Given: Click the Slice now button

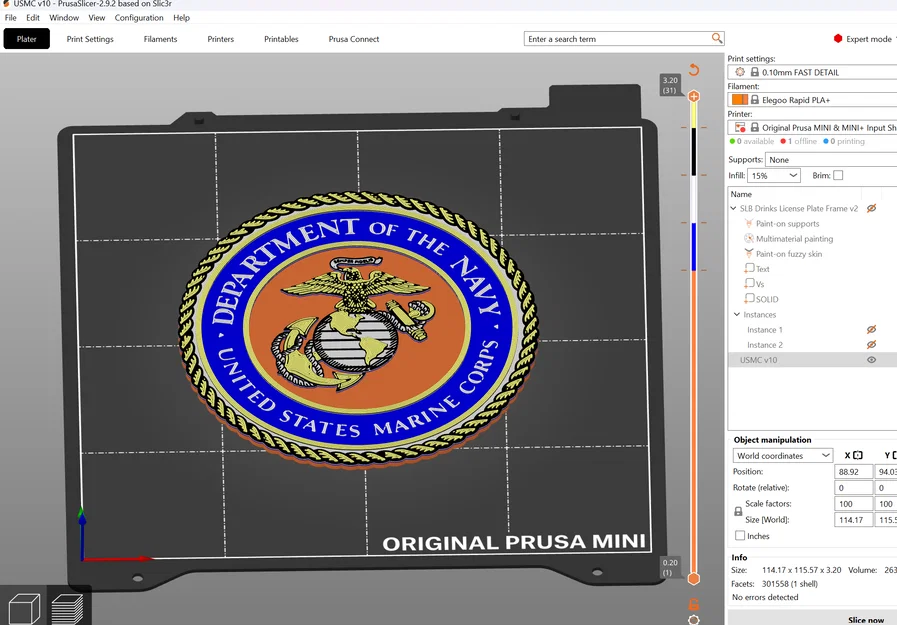Looking at the screenshot, I should (x=865, y=620).
